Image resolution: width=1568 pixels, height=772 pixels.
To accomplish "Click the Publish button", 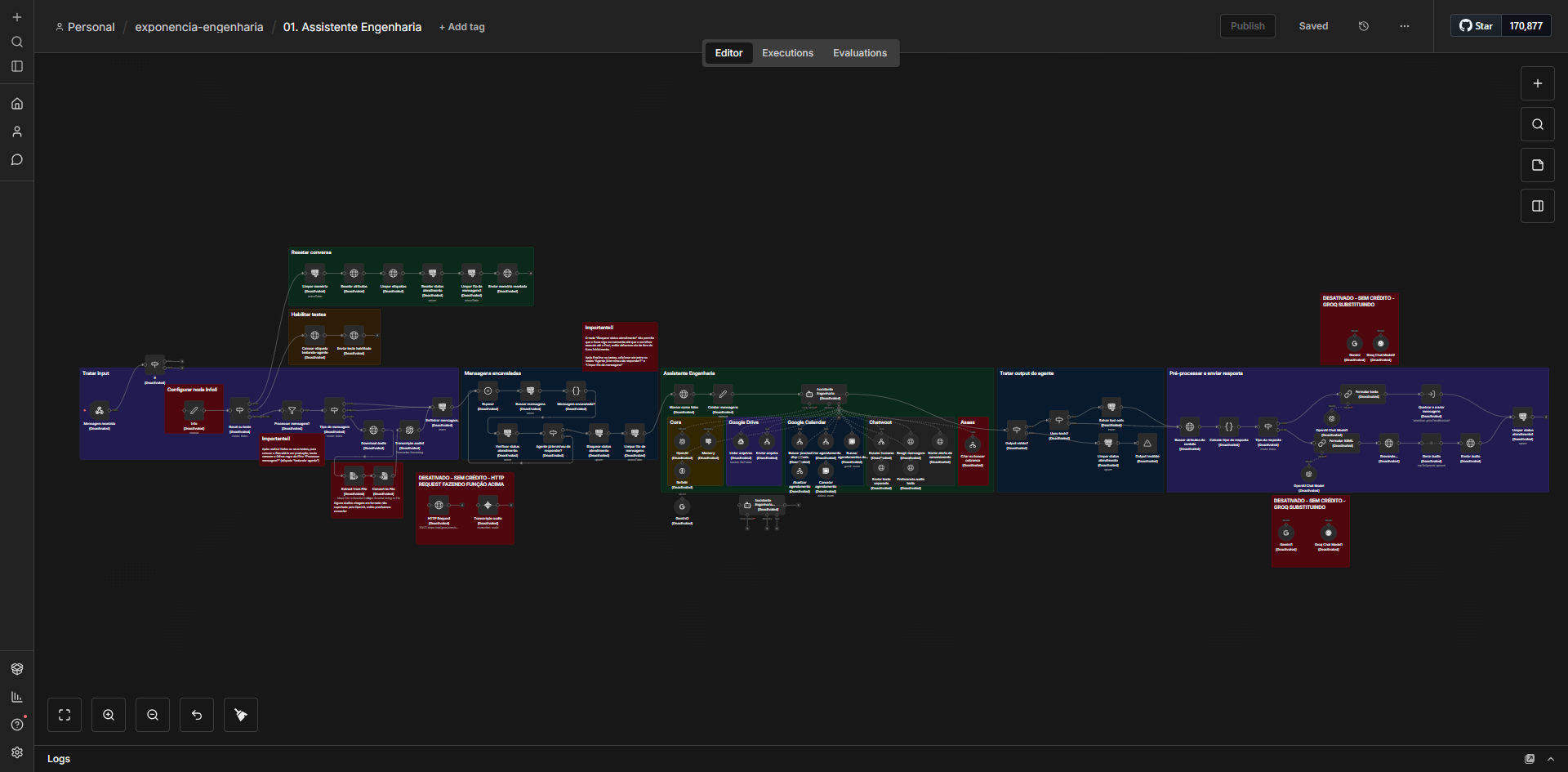I will click(x=1247, y=26).
